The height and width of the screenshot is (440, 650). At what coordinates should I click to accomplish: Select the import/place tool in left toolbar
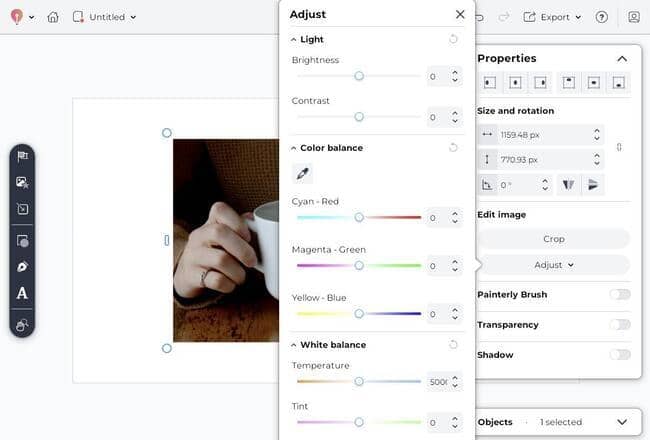pos(22,209)
